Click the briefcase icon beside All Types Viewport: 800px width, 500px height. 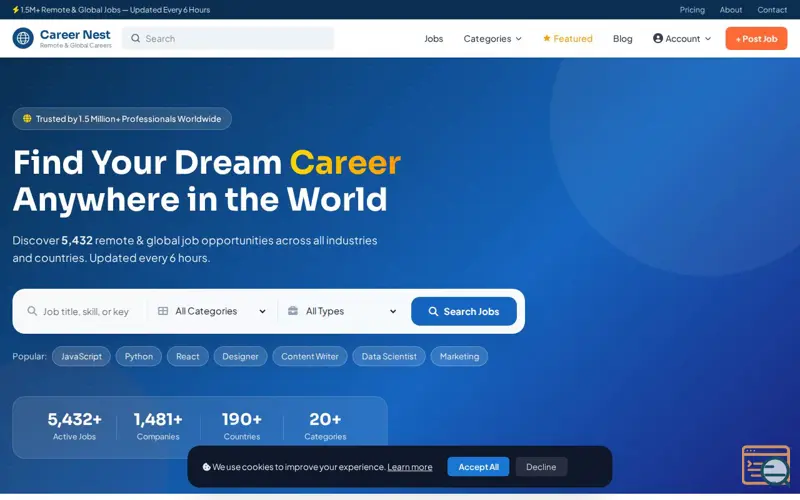point(293,311)
